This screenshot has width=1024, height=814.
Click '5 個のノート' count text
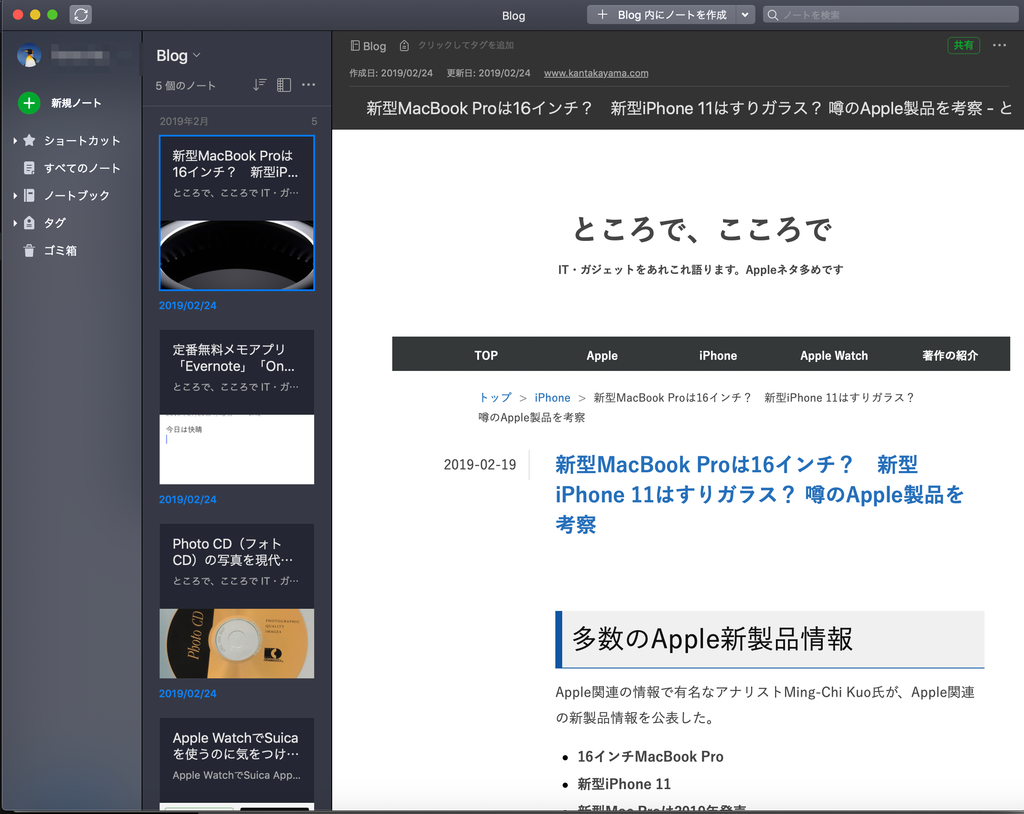point(185,86)
